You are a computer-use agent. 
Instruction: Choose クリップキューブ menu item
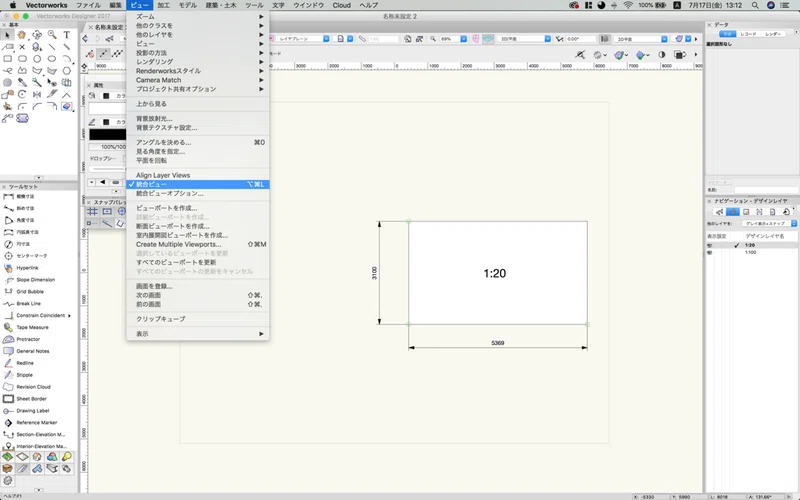coord(198,319)
